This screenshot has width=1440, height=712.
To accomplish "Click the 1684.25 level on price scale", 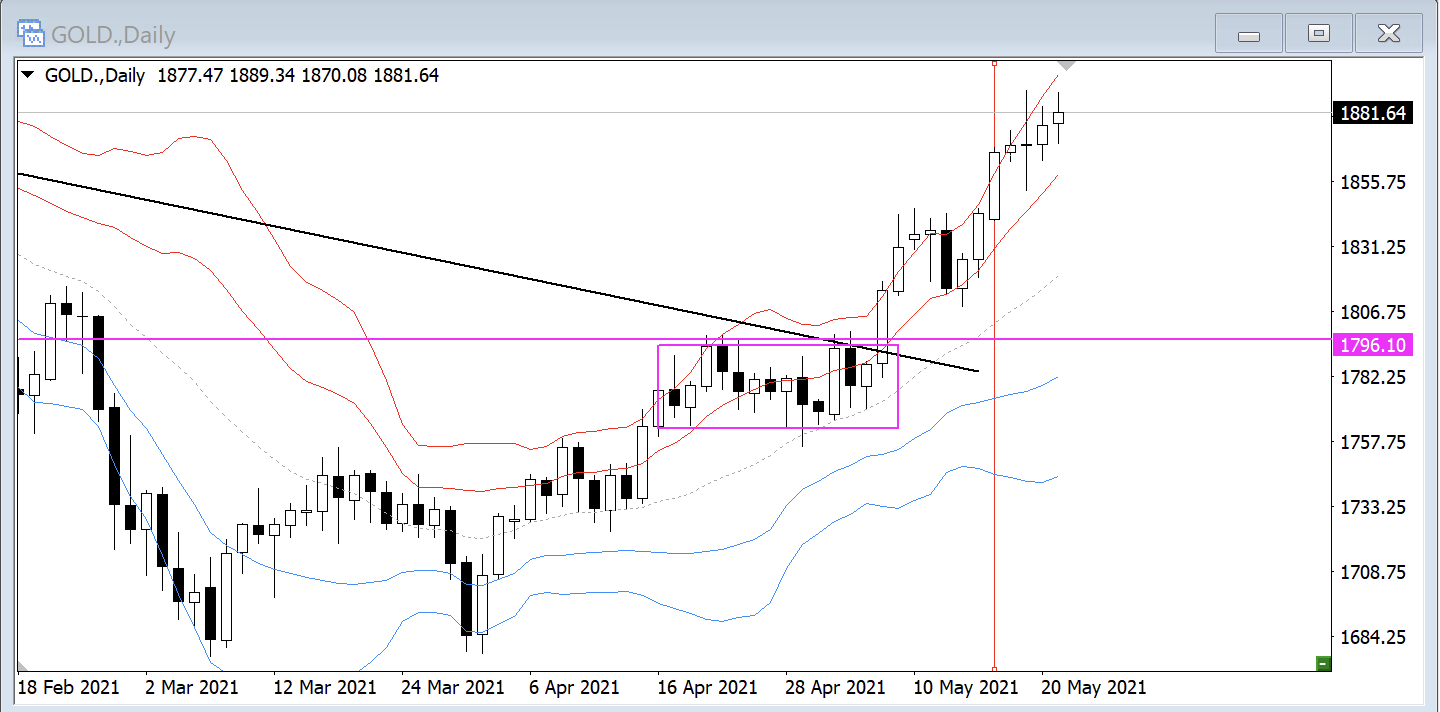I will click(x=1372, y=638).
